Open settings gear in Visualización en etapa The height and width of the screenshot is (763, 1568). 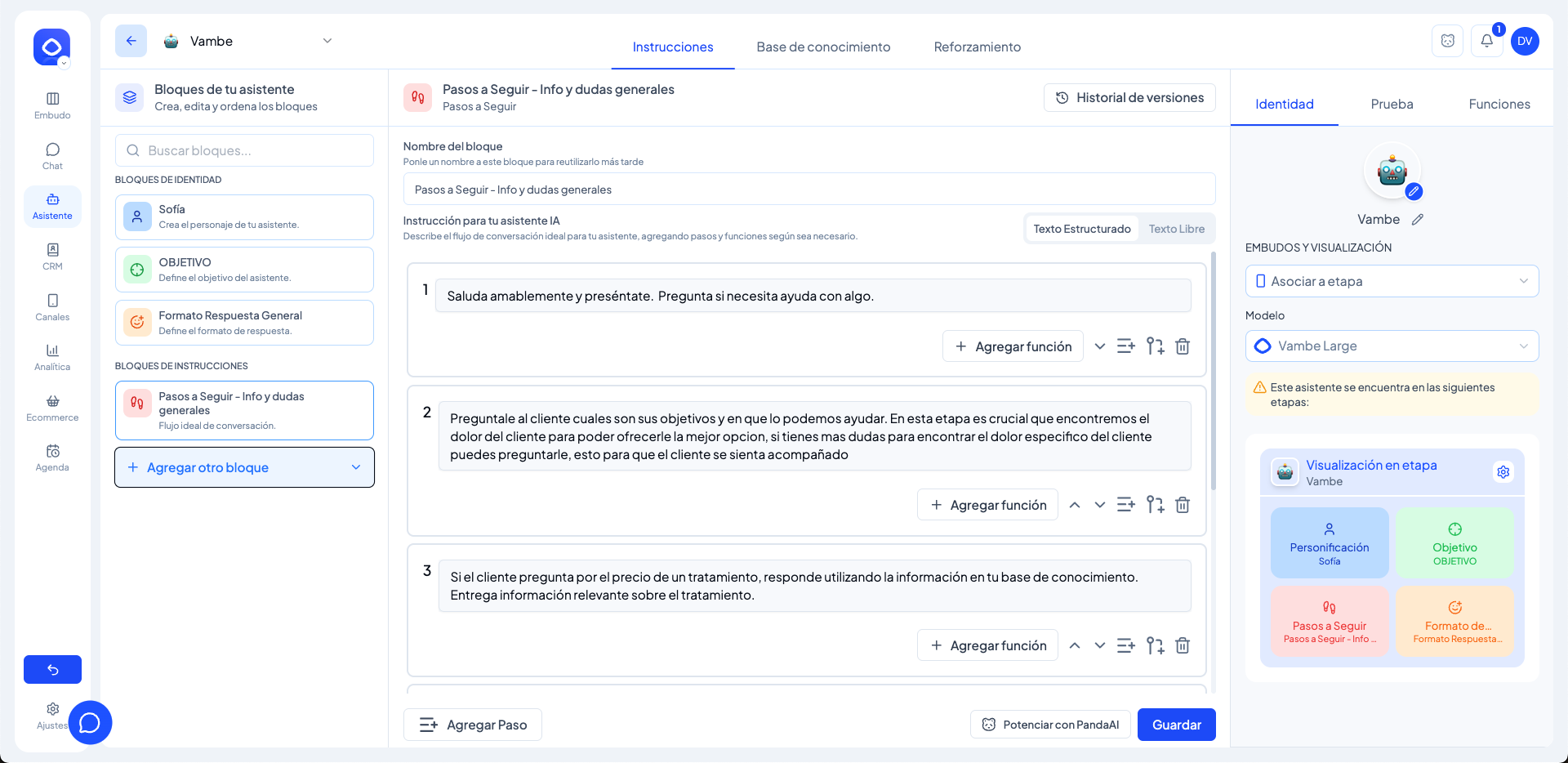point(1503,472)
